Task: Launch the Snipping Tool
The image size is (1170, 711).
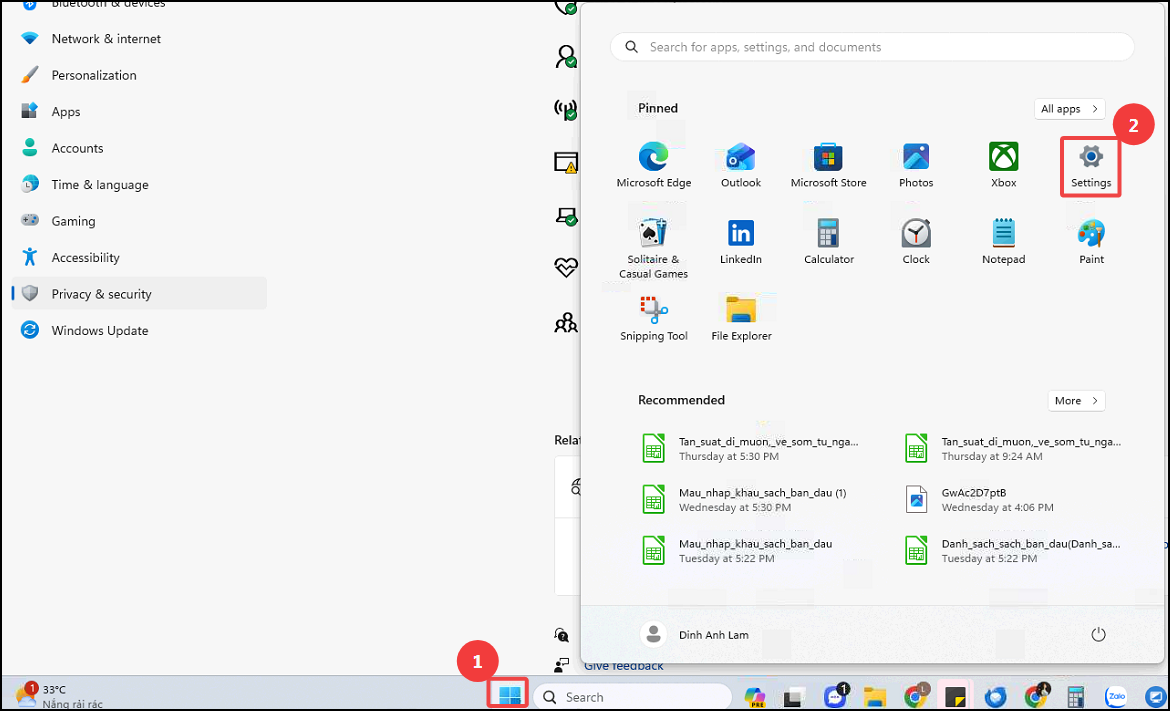Action: pos(654,319)
